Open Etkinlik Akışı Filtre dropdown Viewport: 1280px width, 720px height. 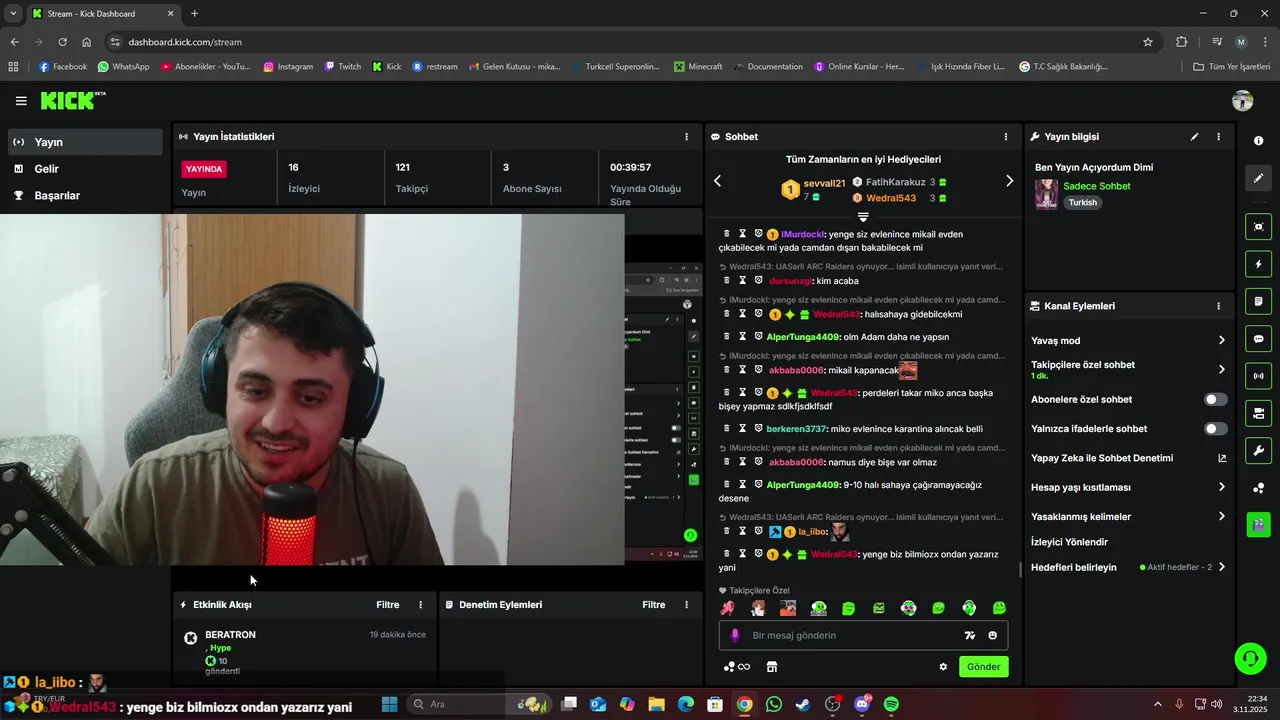(x=388, y=605)
